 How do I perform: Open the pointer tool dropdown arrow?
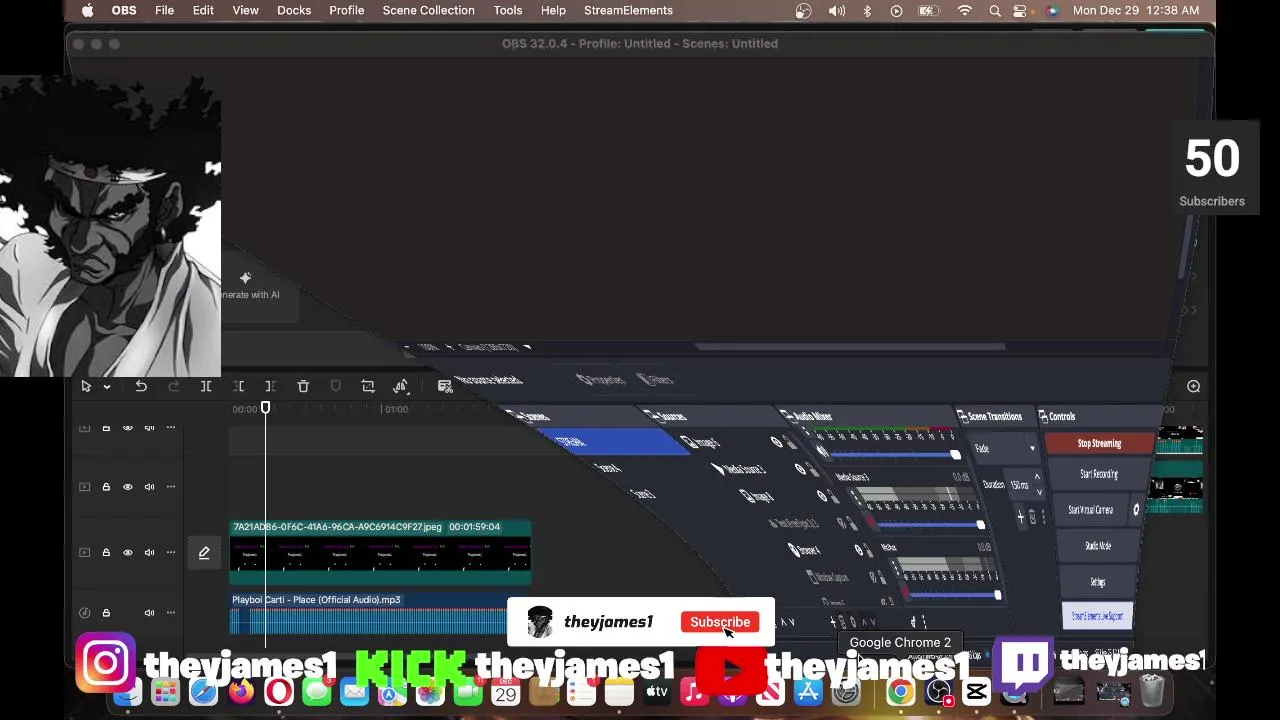click(106, 387)
